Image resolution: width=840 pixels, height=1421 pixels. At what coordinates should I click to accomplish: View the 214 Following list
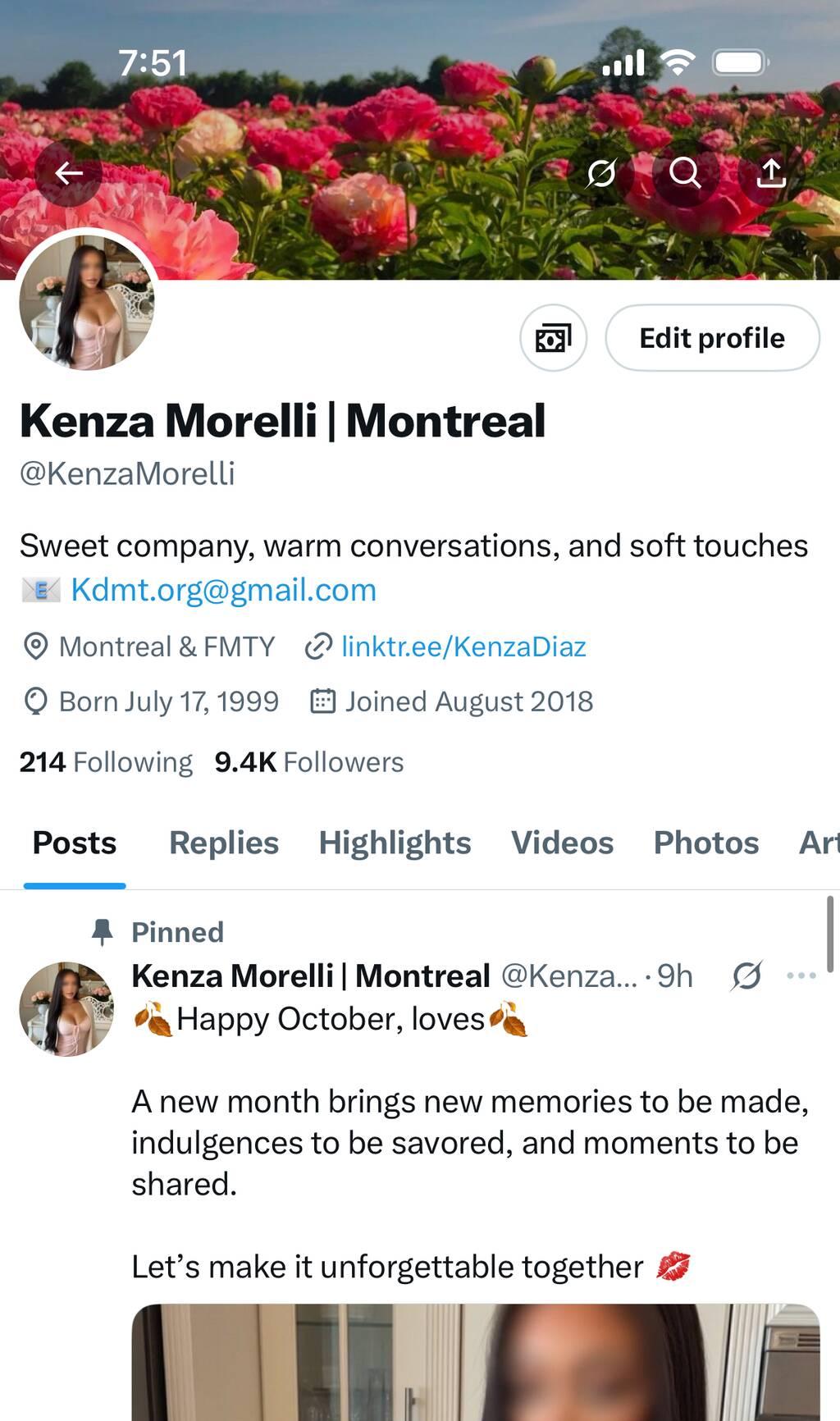pos(106,762)
